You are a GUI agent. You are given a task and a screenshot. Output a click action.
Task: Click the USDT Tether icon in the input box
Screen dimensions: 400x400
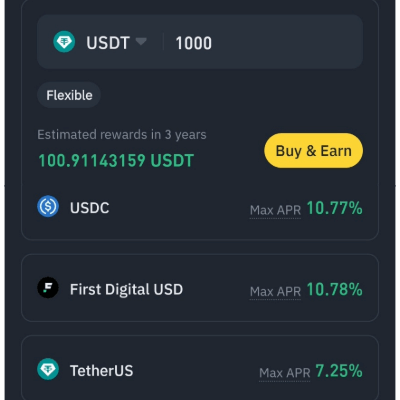64,42
